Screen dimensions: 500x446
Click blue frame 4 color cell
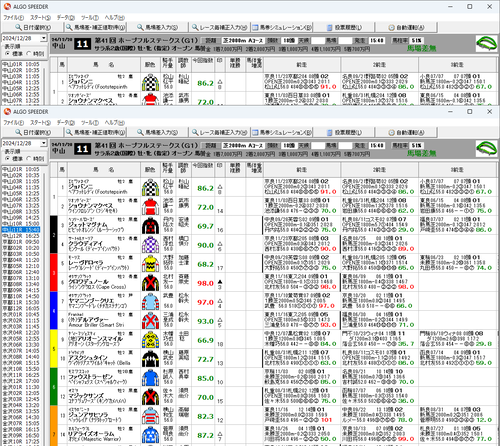(54, 311)
